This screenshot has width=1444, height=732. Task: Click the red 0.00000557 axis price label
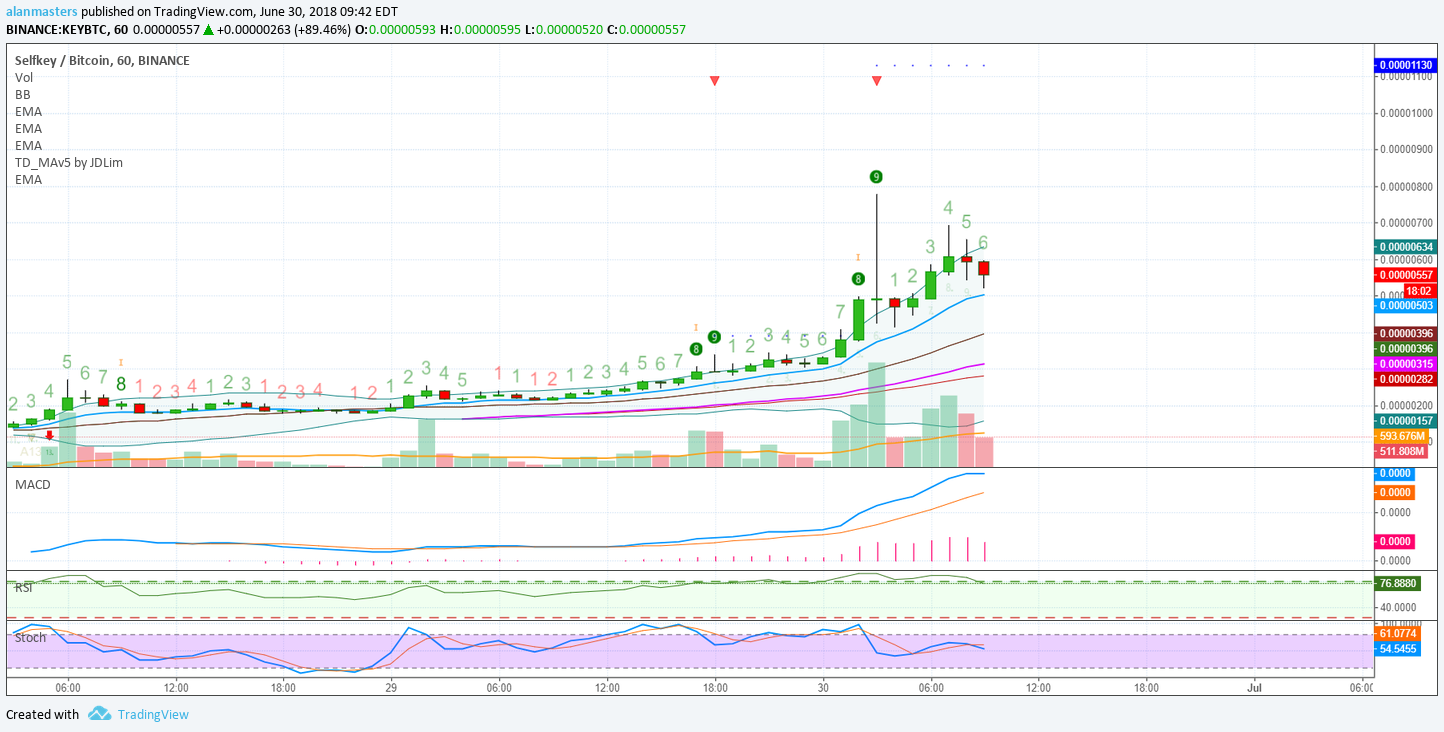pyautogui.click(x=1405, y=274)
